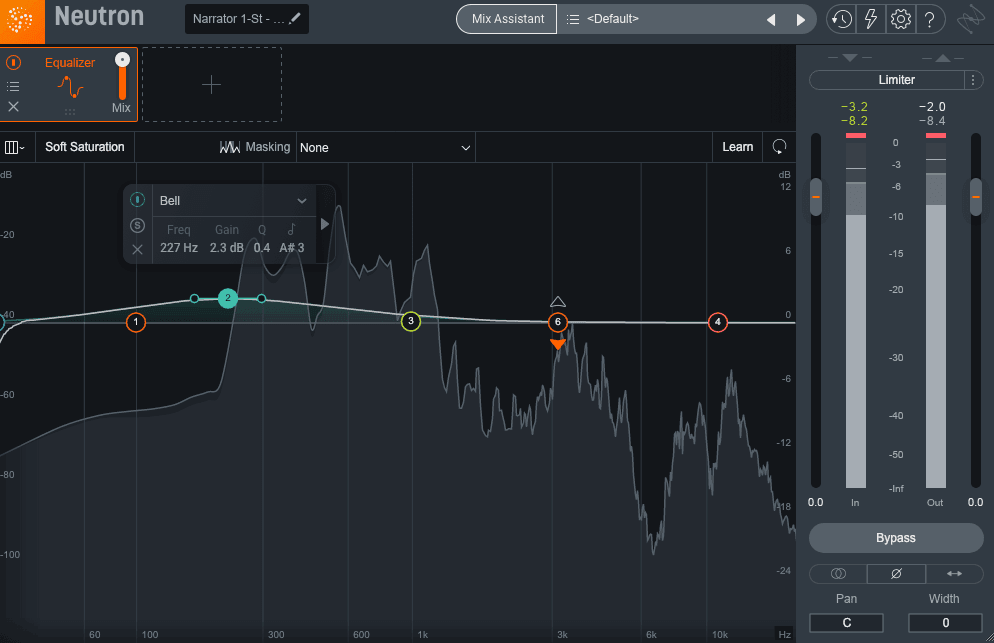Screen dimensions: 994x643
Task: Click Freq value 227 Hz
Action: (179, 248)
